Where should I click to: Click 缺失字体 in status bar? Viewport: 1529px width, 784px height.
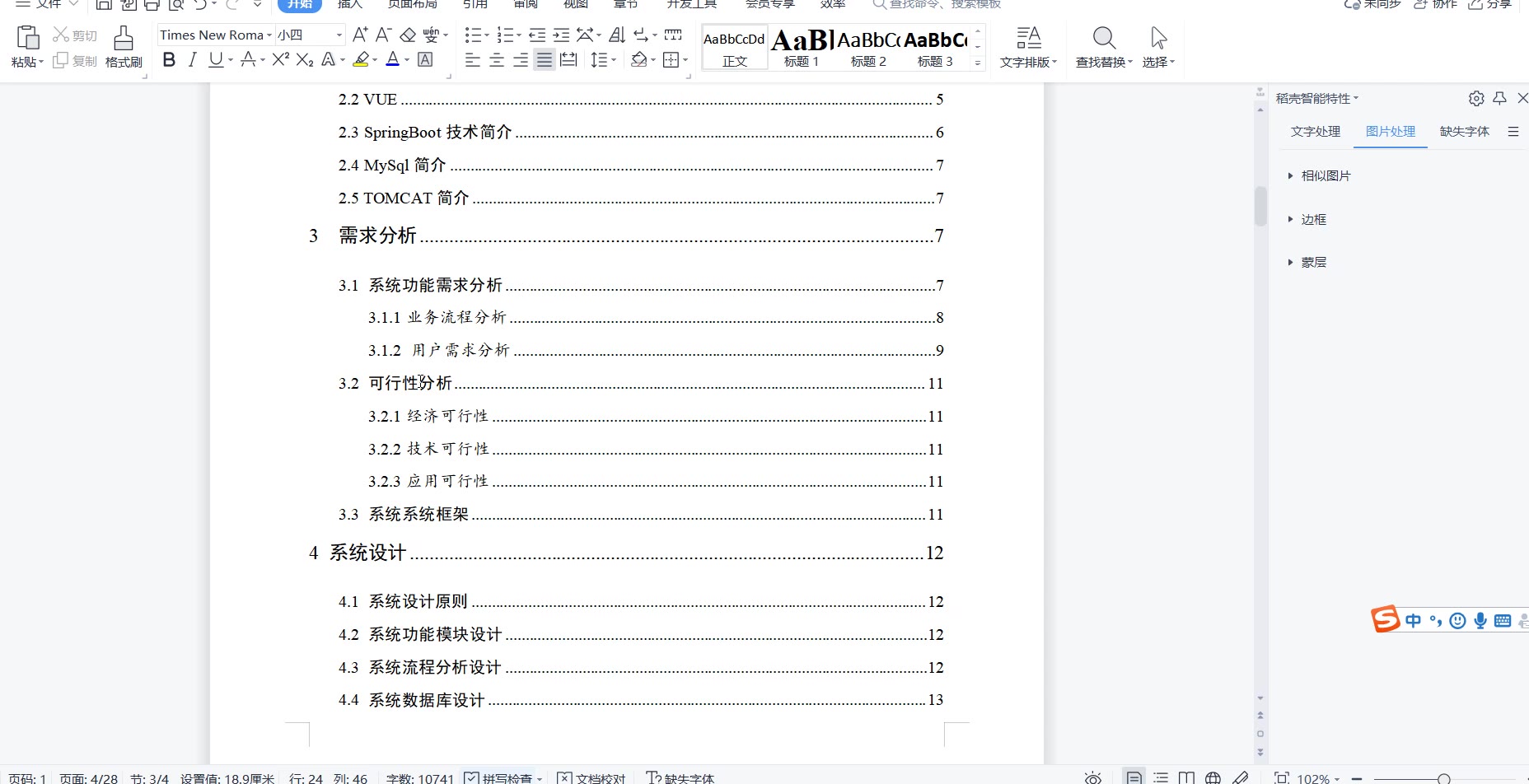click(x=680, y=778)
